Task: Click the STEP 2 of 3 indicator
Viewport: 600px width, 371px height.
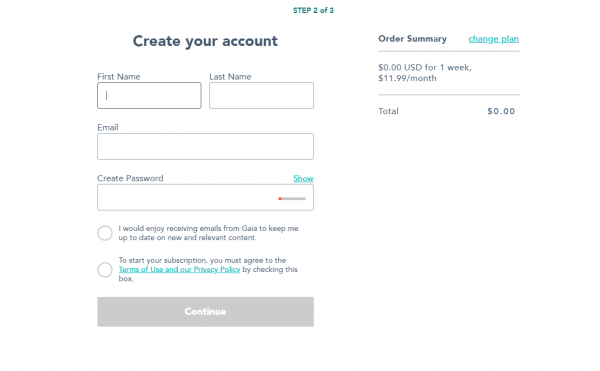Action: 313,10
